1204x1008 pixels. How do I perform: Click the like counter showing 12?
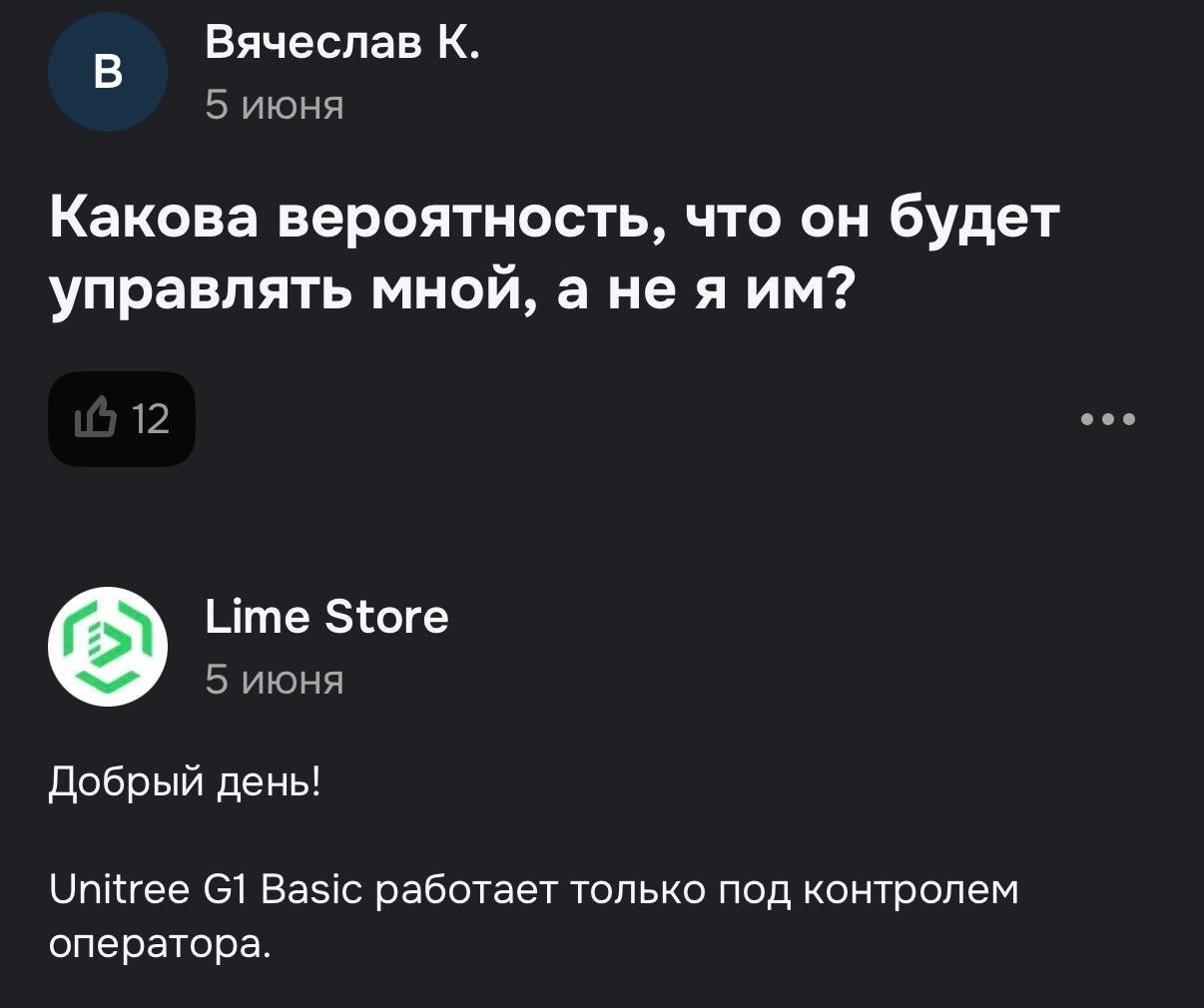point(151,419)
